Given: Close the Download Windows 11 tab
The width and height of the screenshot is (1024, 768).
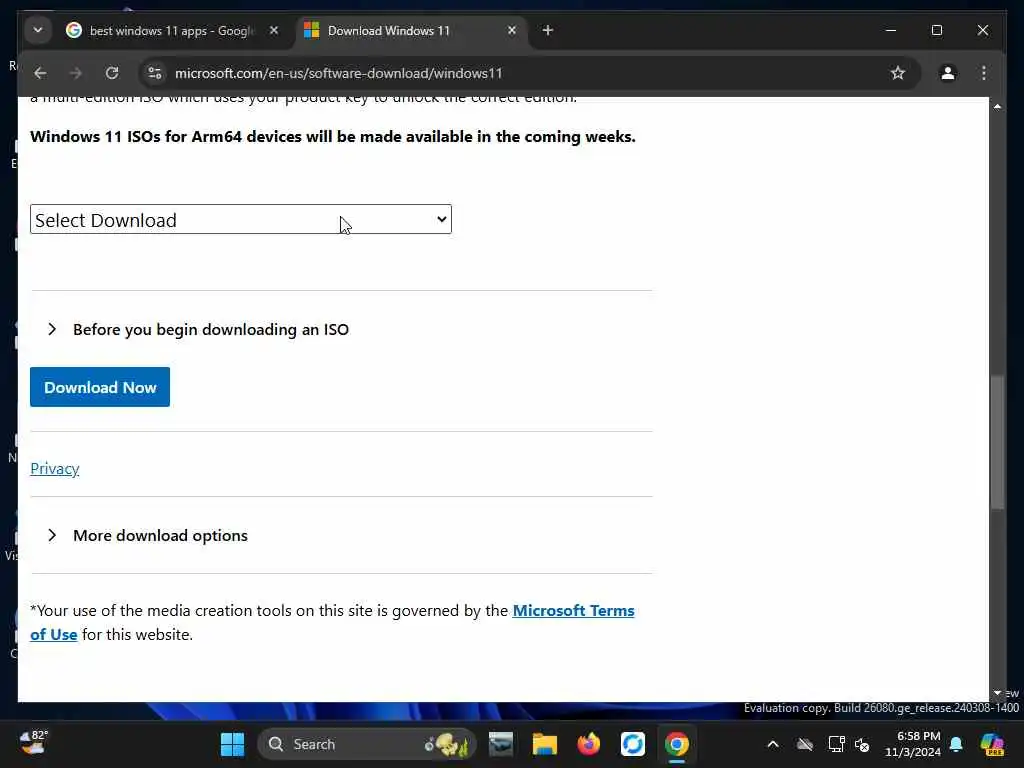Looking at the screenshot, I should [512, 31].
